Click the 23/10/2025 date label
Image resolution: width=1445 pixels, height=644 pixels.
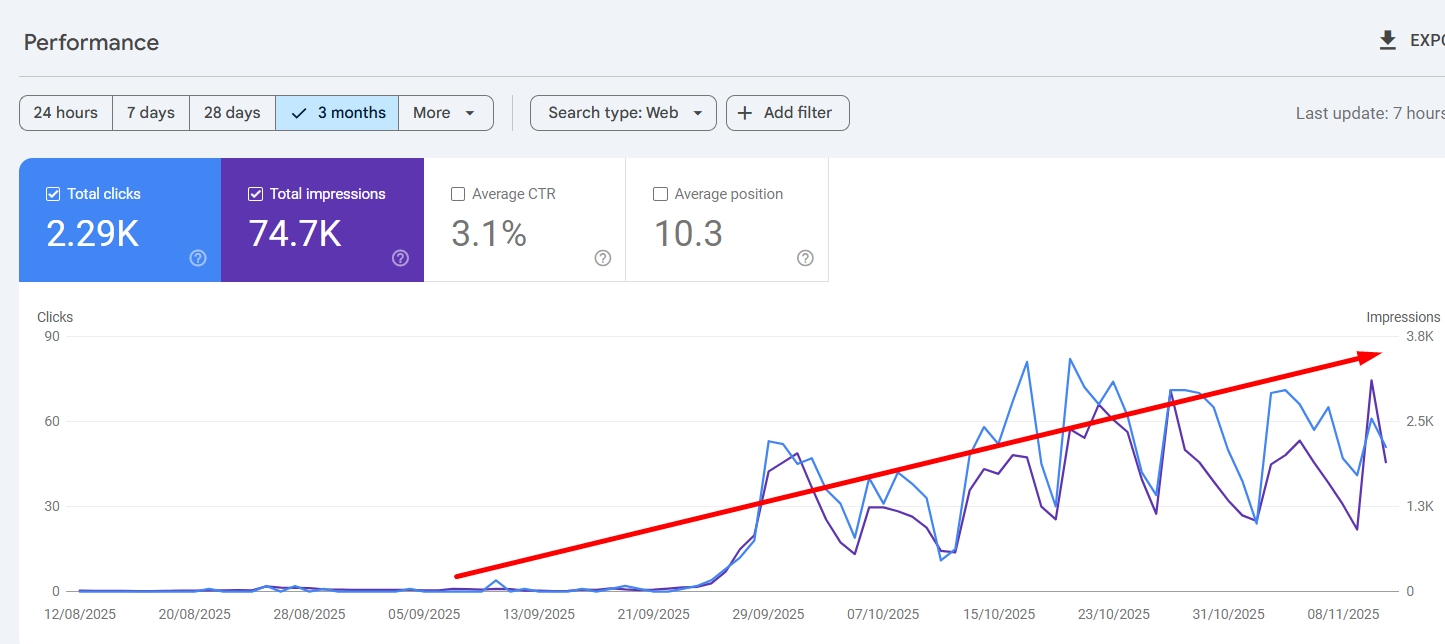click(x=1114, y=614)
